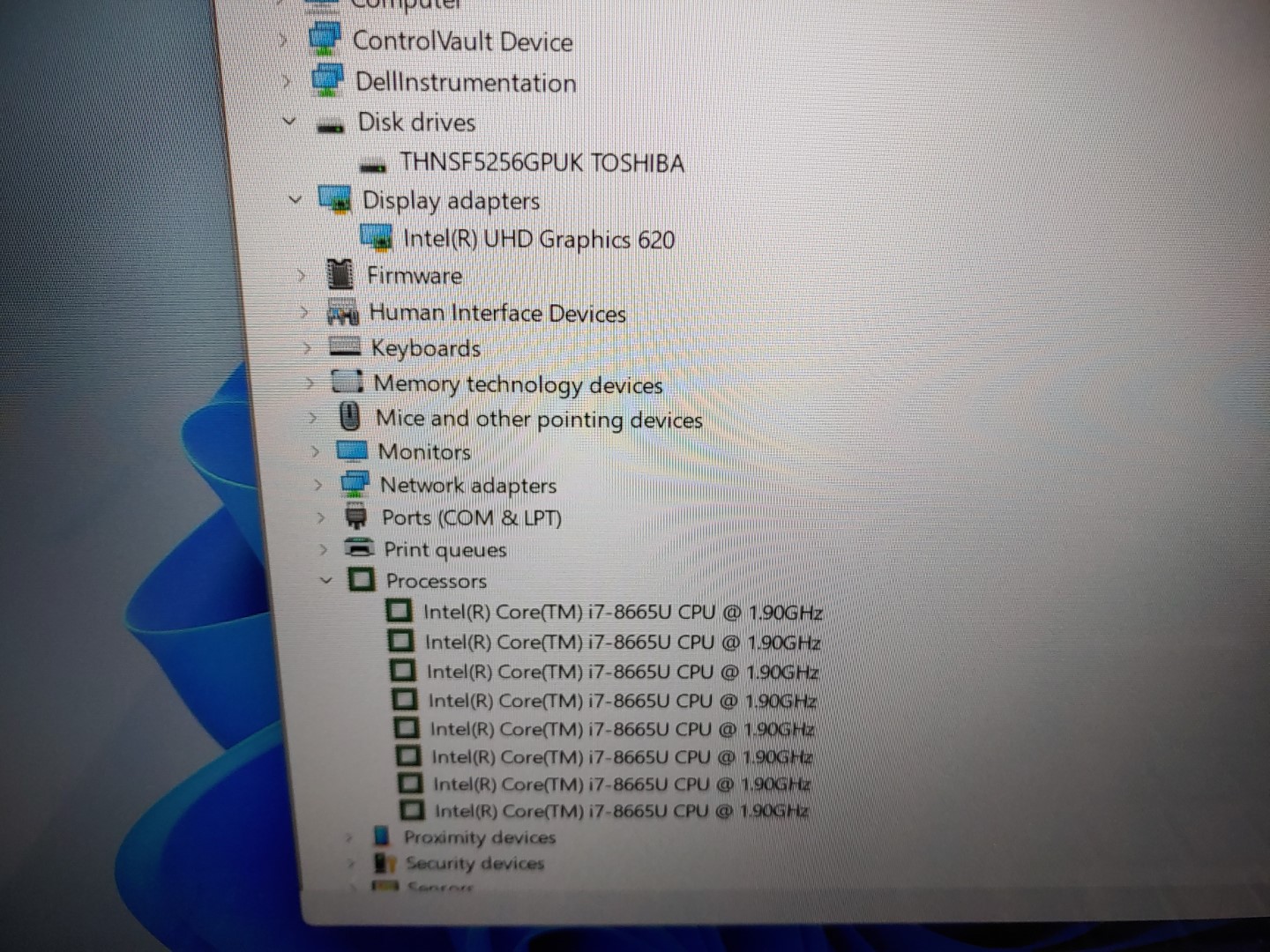Select the Intel(R) UHD Graphics 620 label
The image size is (1270, 952).
[539, 239]
